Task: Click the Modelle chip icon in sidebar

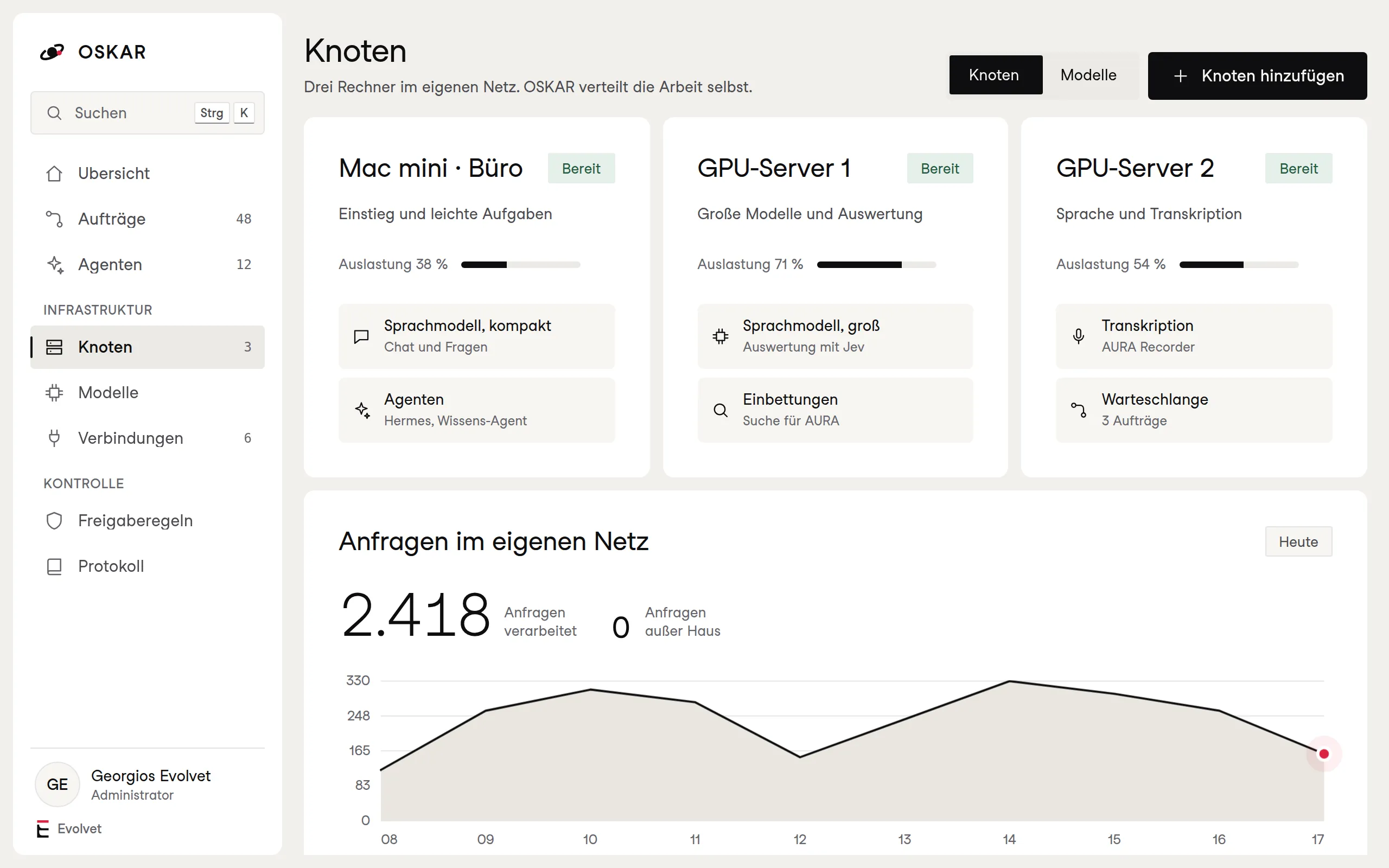Action: (x=54, y=393)
